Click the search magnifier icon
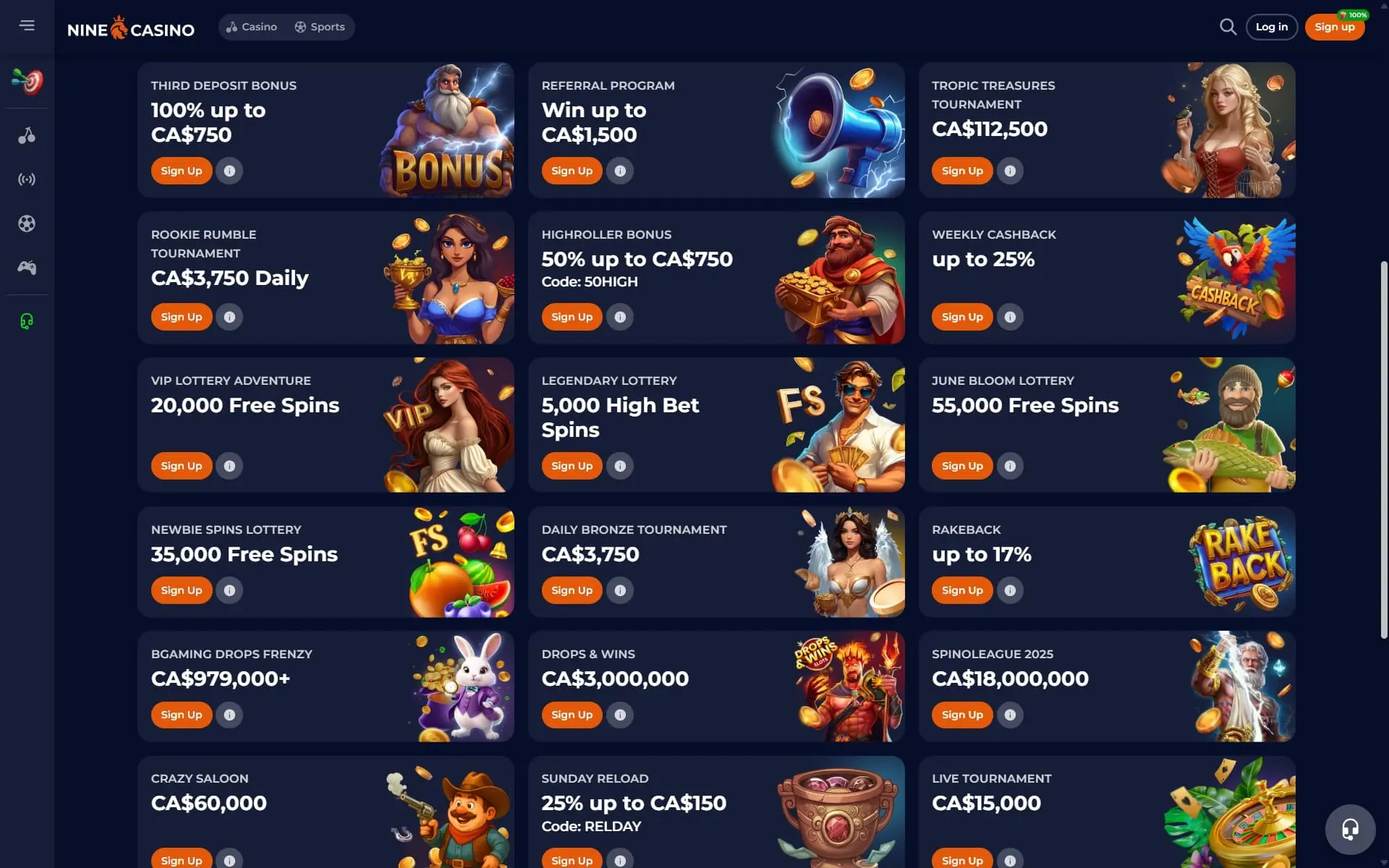This screenshot has height=868, width=1389. 1228,27
